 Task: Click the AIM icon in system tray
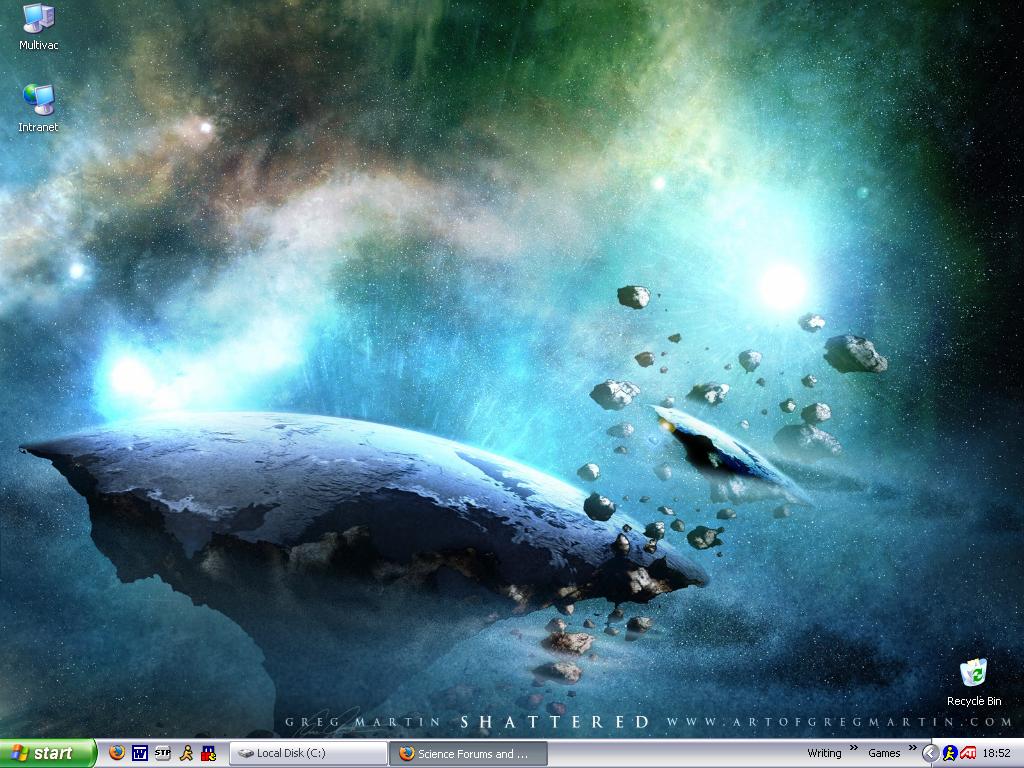pos(950,753)
